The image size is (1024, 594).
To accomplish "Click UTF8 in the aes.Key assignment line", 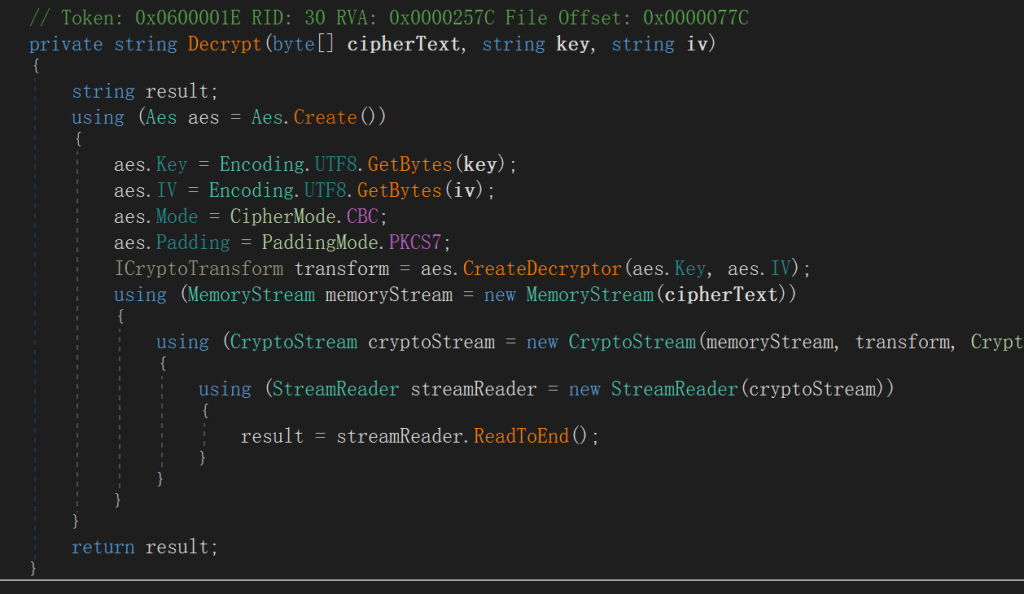I will (x=336, y=164).
